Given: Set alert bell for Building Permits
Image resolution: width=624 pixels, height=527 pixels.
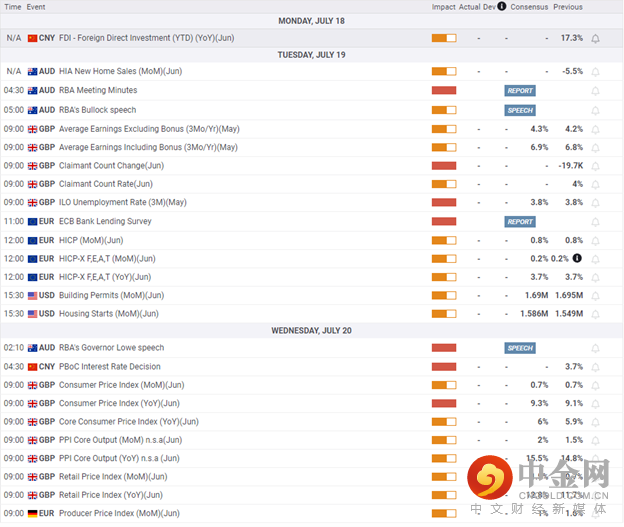Looking at the screenshot, I should click(595, 296).
